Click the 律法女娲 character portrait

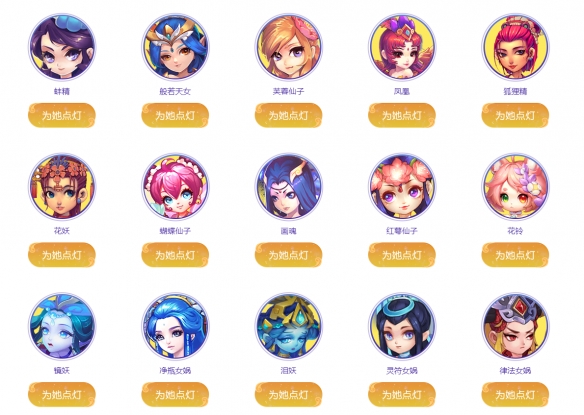pyautogui.click(x=515, y=326)
